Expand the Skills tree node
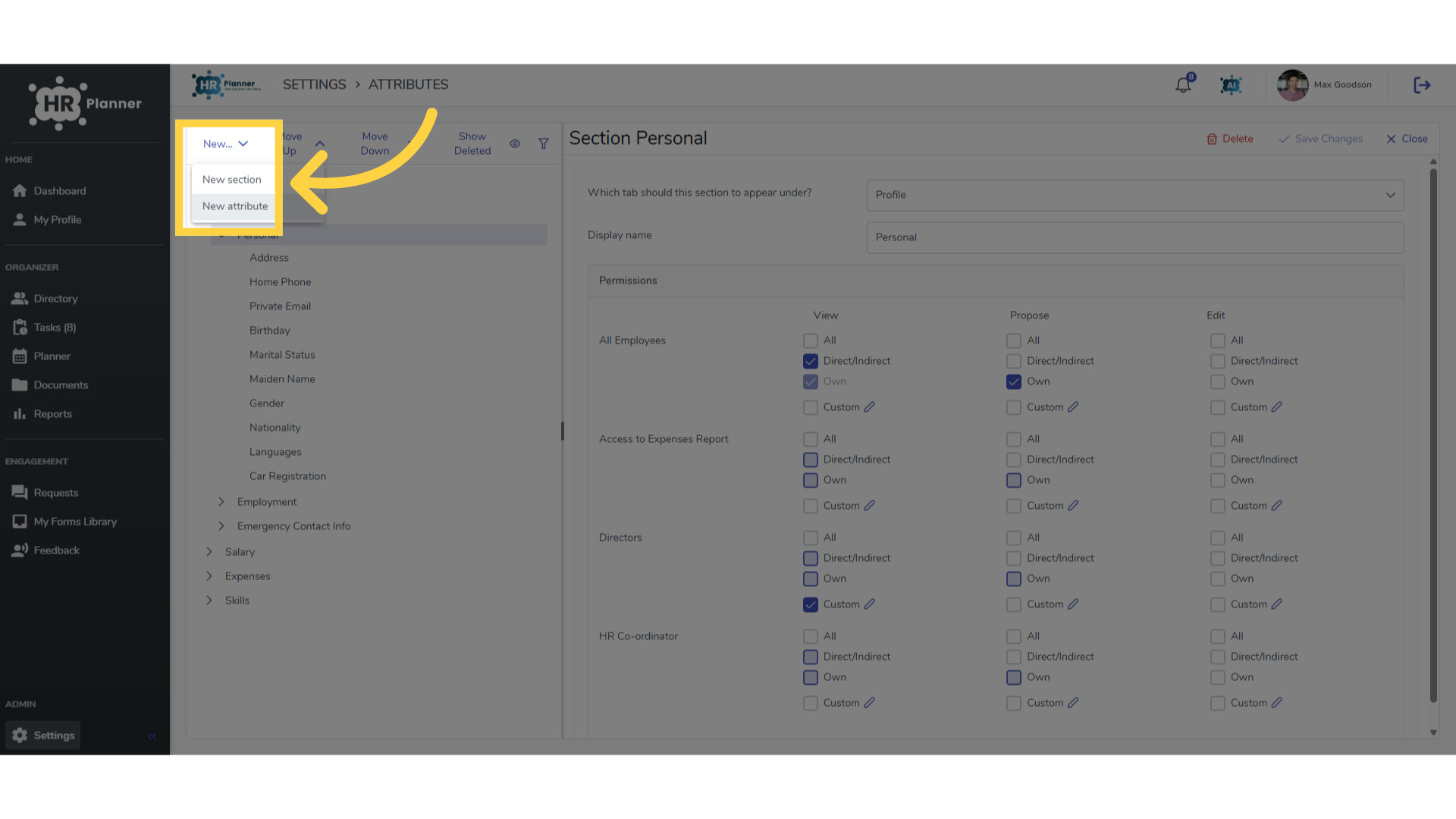 tap(209, 601)
